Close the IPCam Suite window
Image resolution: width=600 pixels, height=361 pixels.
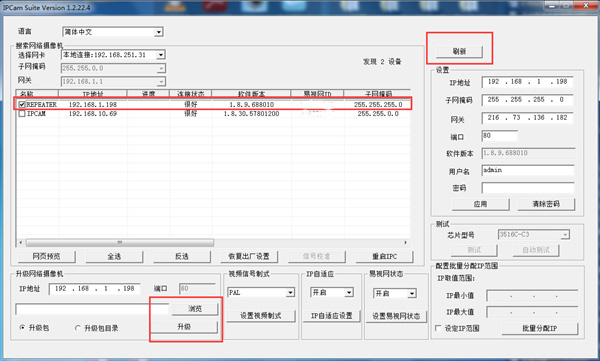coord(586,5)
